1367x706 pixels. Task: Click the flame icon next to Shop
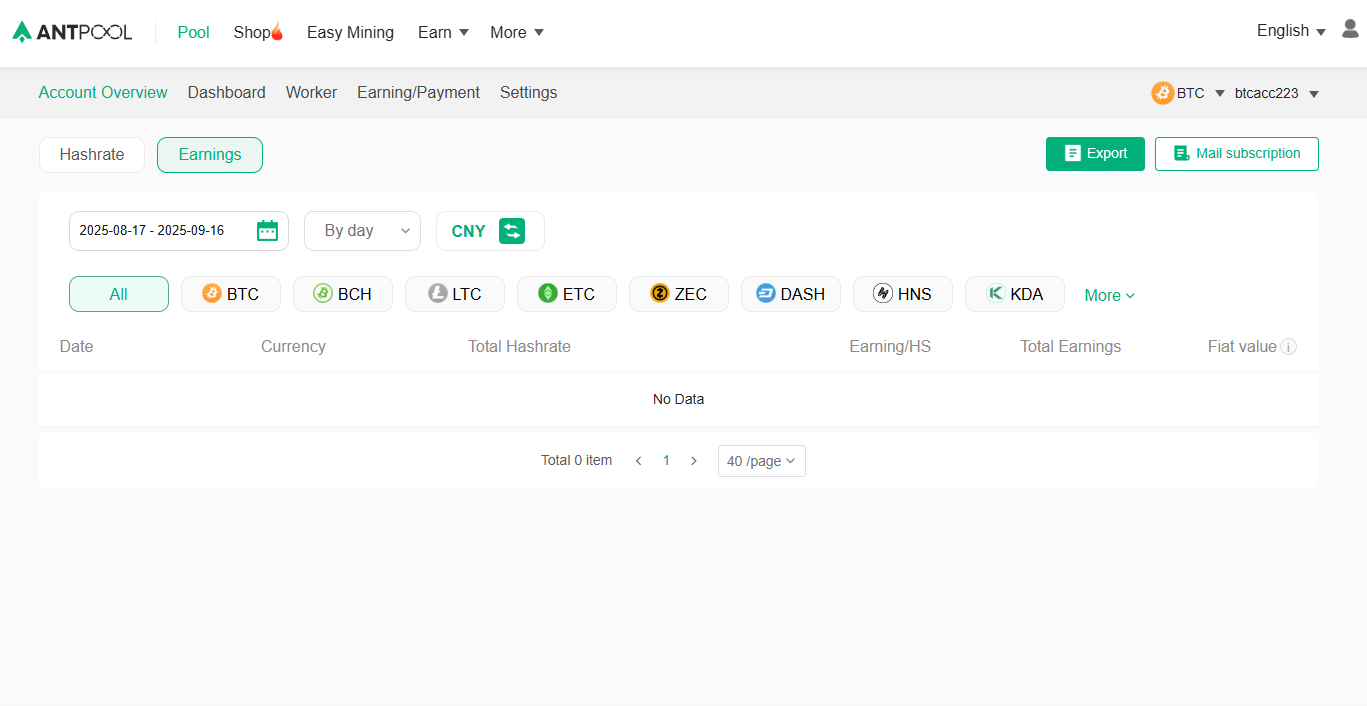tap(277, 29)
